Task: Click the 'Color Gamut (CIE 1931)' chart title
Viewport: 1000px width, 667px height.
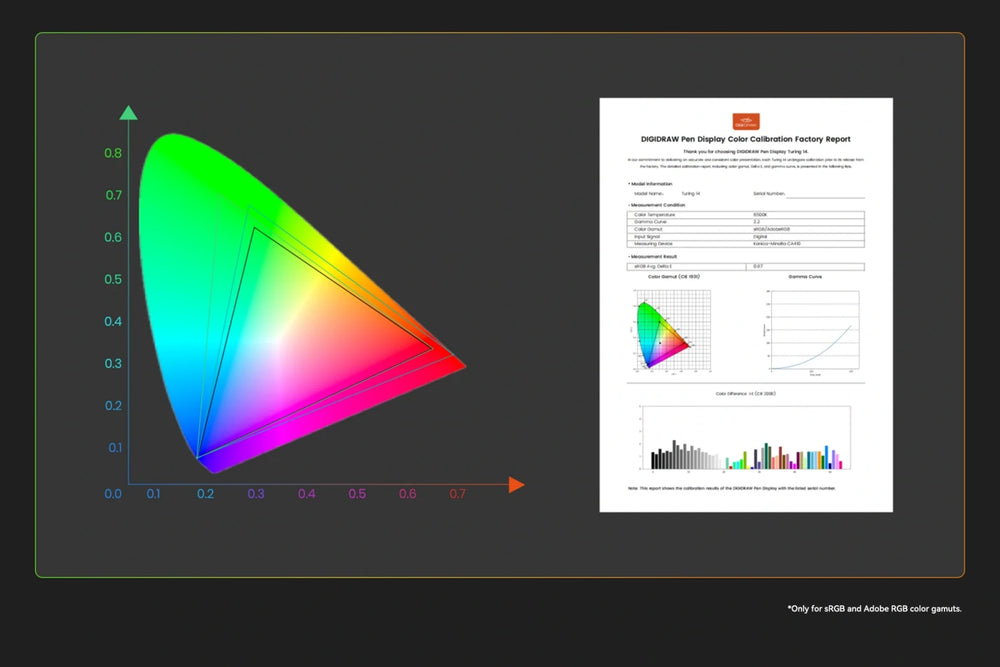Action: (673, 277)
